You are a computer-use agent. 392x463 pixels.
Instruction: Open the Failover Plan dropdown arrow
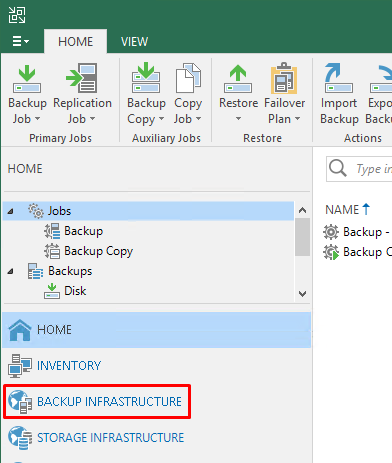click(x=297, y=119)
